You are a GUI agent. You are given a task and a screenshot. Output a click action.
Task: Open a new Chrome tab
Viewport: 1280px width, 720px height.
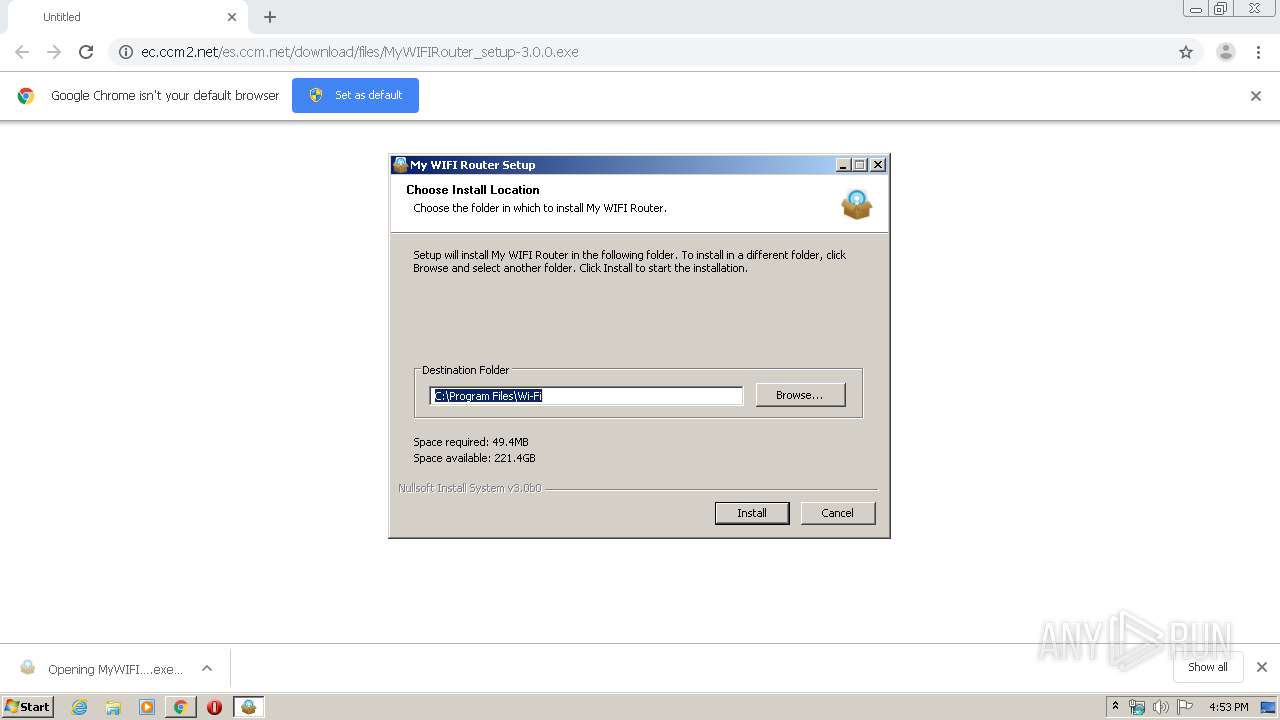click(270, 17)
